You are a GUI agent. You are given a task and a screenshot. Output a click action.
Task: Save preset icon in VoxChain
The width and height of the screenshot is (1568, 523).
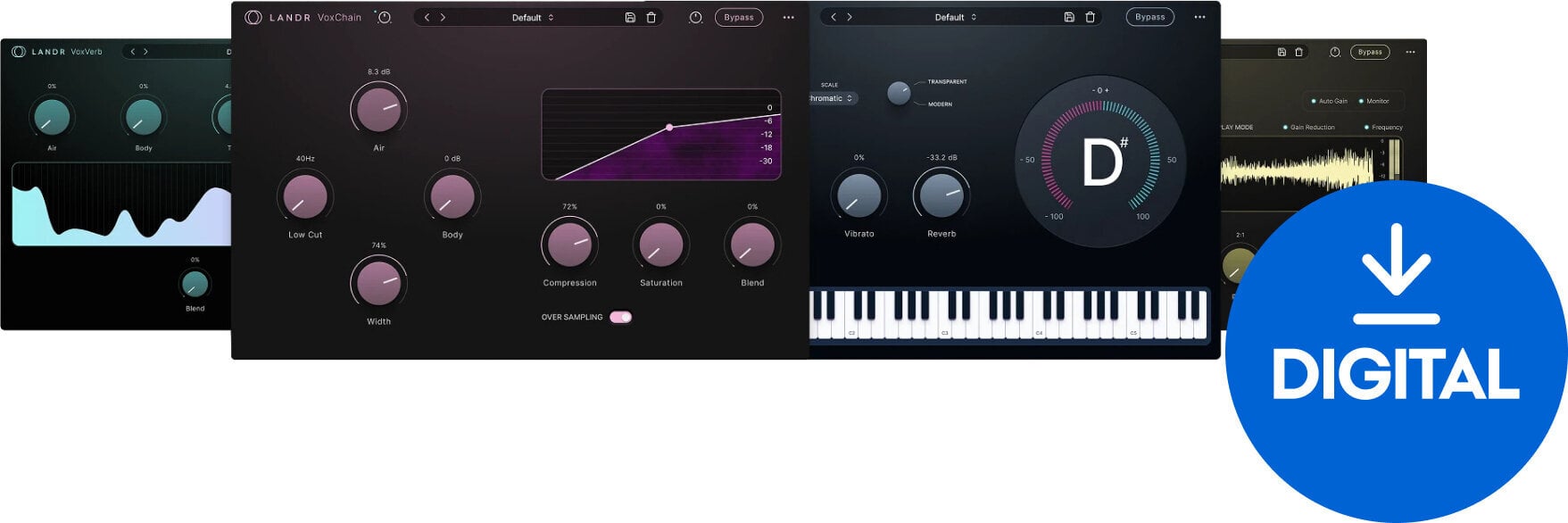click(630, 17)
